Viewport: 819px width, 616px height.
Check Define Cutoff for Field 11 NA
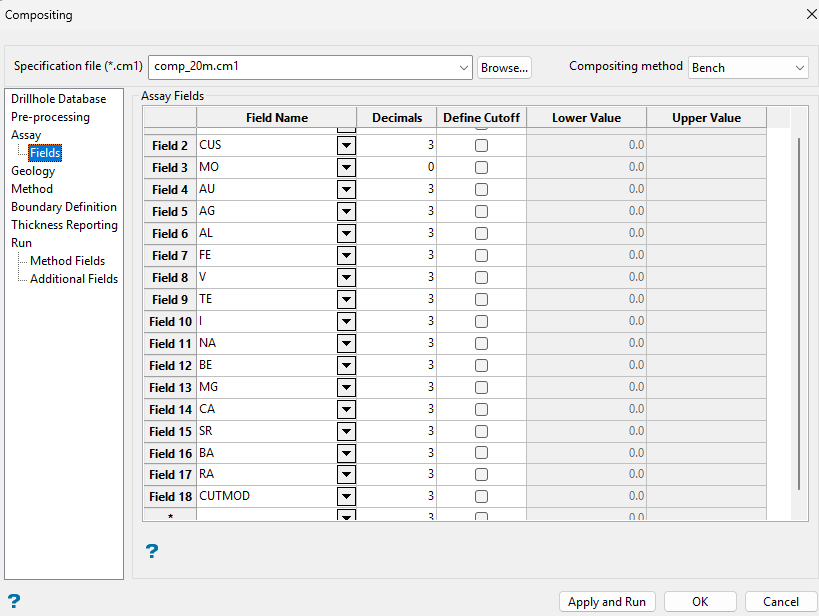point(481,343)
